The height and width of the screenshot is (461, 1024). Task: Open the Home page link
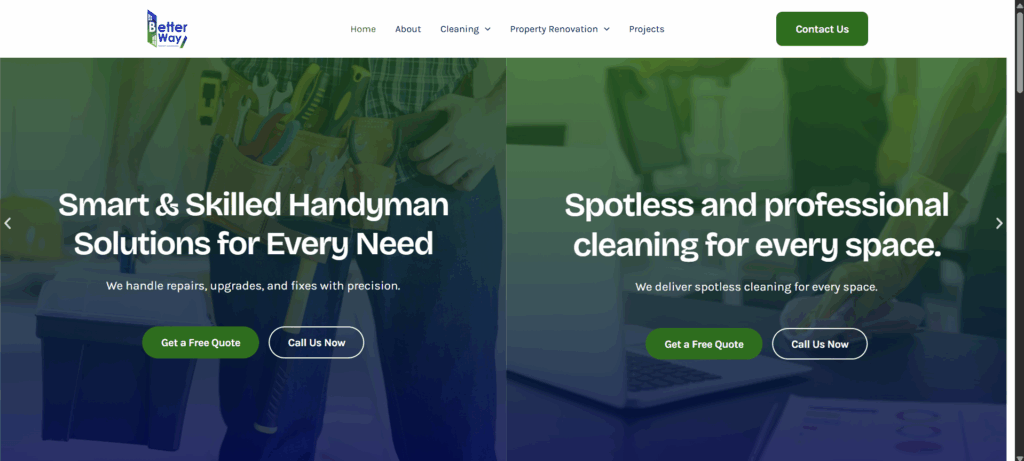point(363,29)
